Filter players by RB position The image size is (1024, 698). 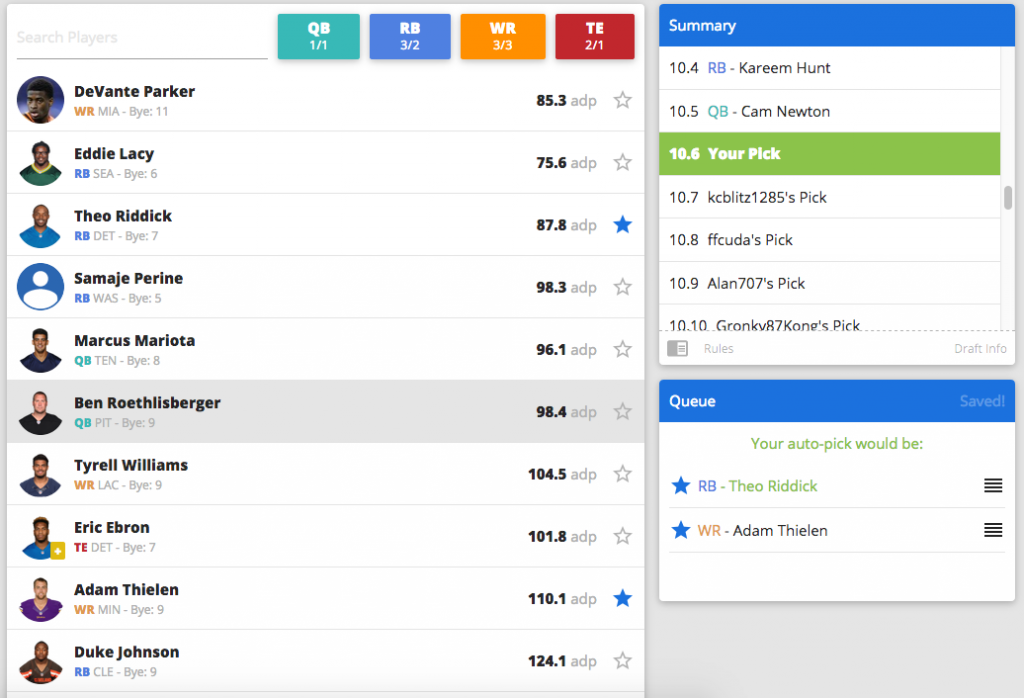pos(410,37)
